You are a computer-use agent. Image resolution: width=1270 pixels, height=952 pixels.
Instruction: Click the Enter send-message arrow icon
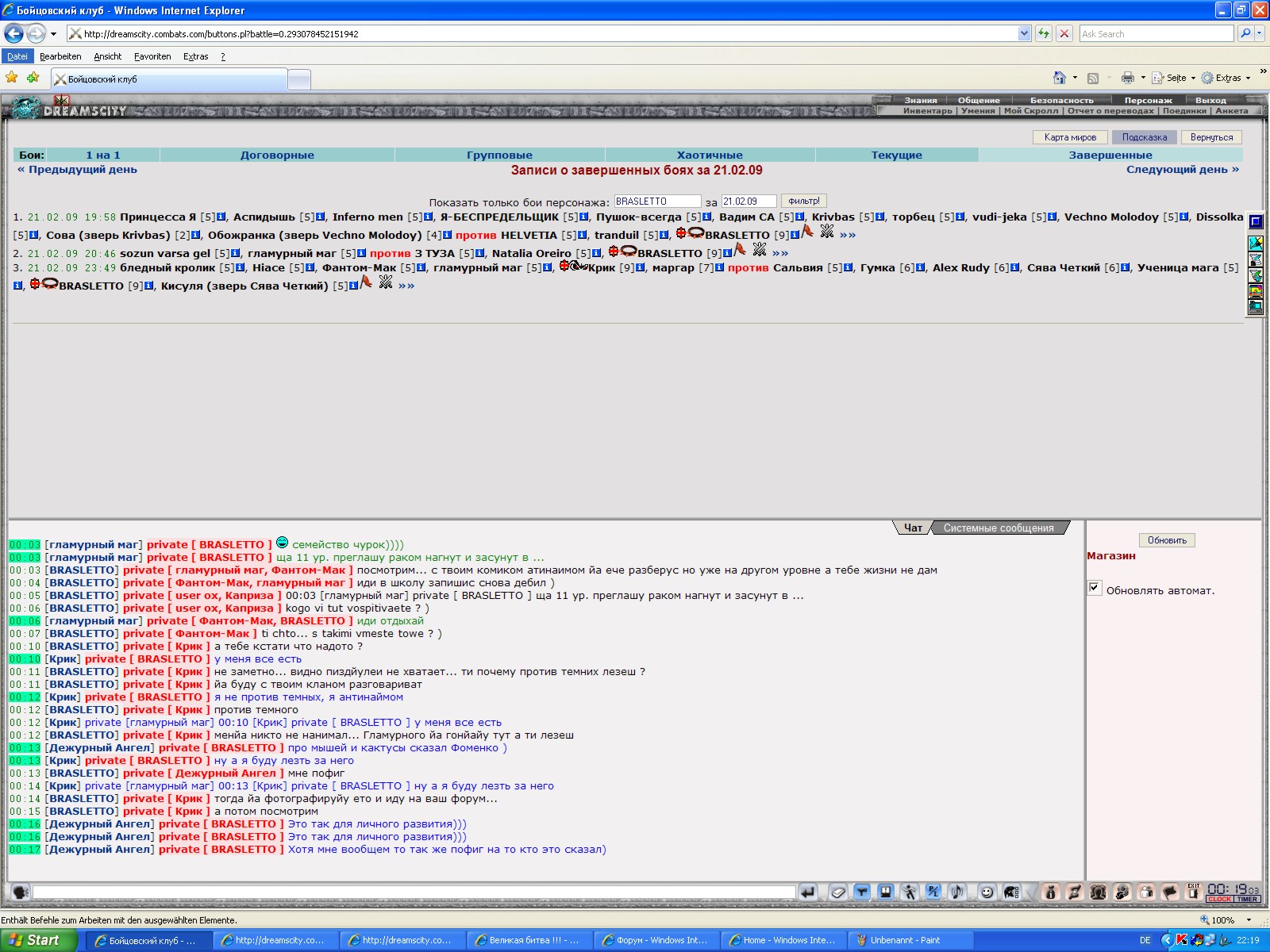808,892
